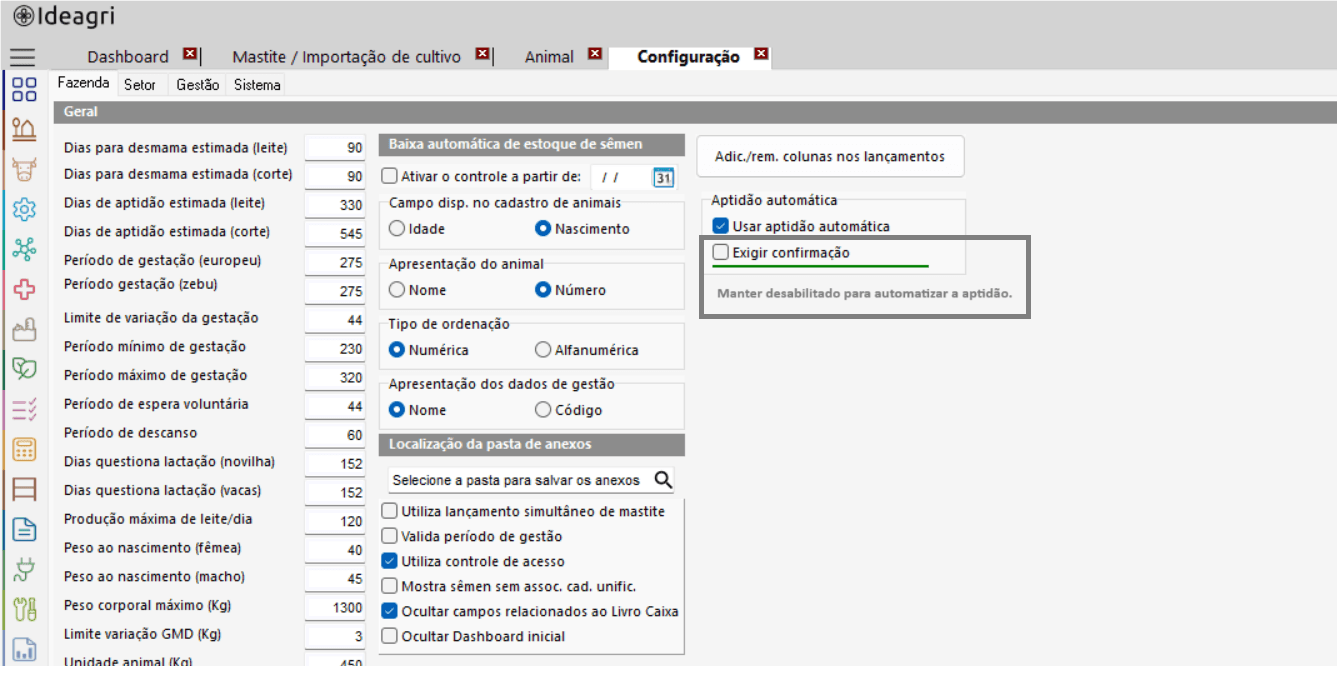
Task: Enable Utiliza lançamento simultâneo de mastite
Action: (390, 511)
